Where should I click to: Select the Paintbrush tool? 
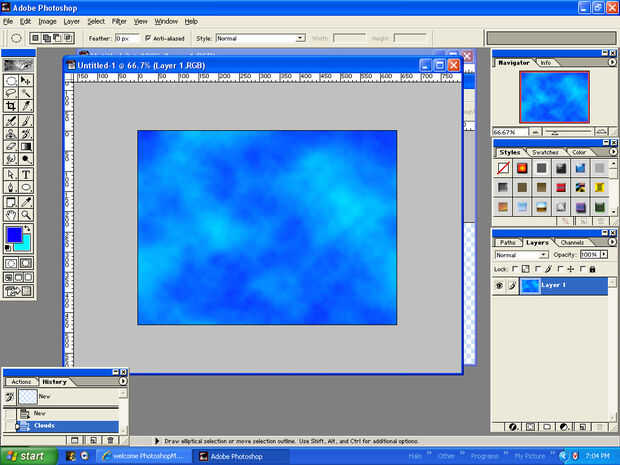(26, 121)
